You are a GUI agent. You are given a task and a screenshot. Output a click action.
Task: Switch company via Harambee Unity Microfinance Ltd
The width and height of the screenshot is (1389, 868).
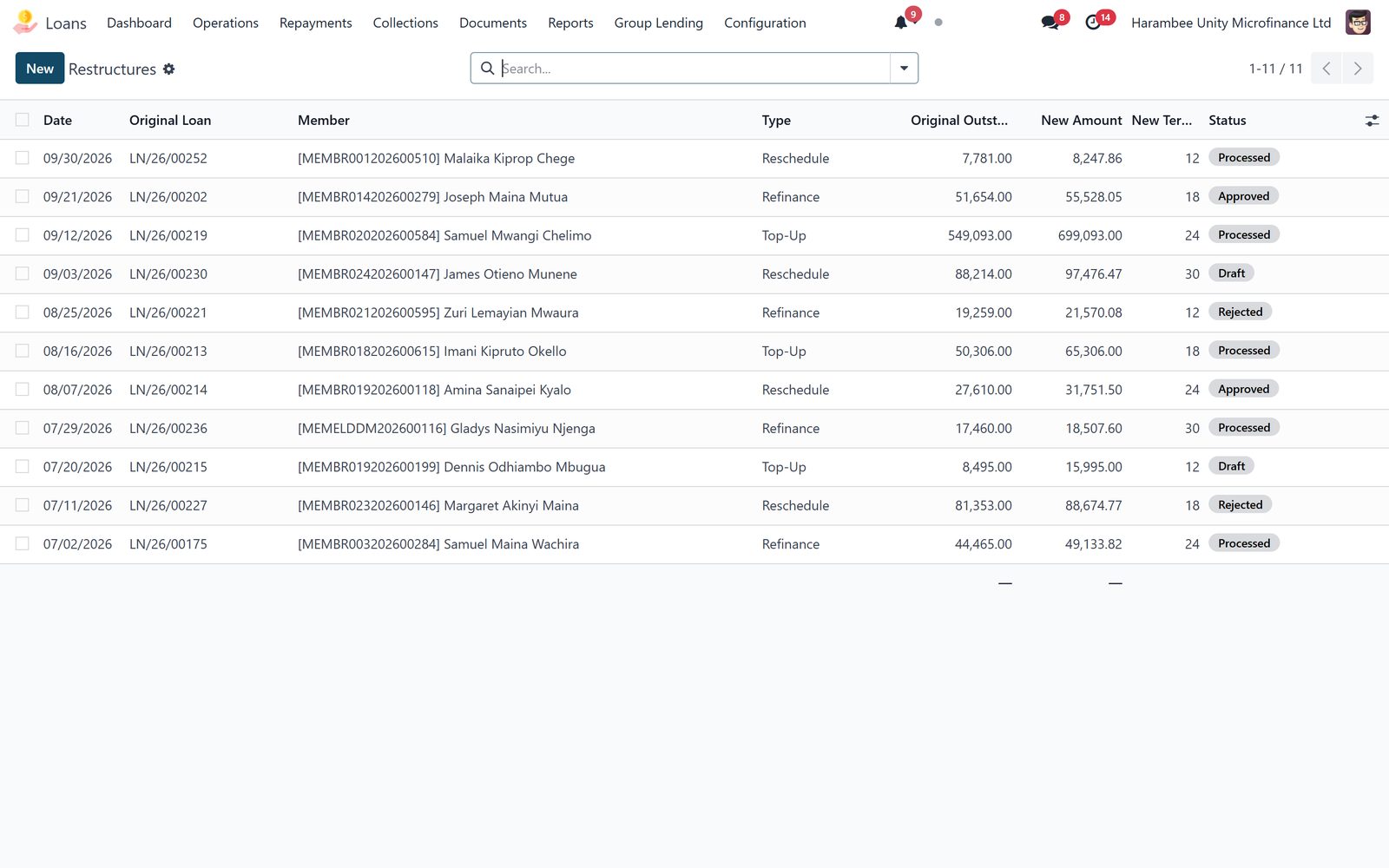tap(1231, 23)
